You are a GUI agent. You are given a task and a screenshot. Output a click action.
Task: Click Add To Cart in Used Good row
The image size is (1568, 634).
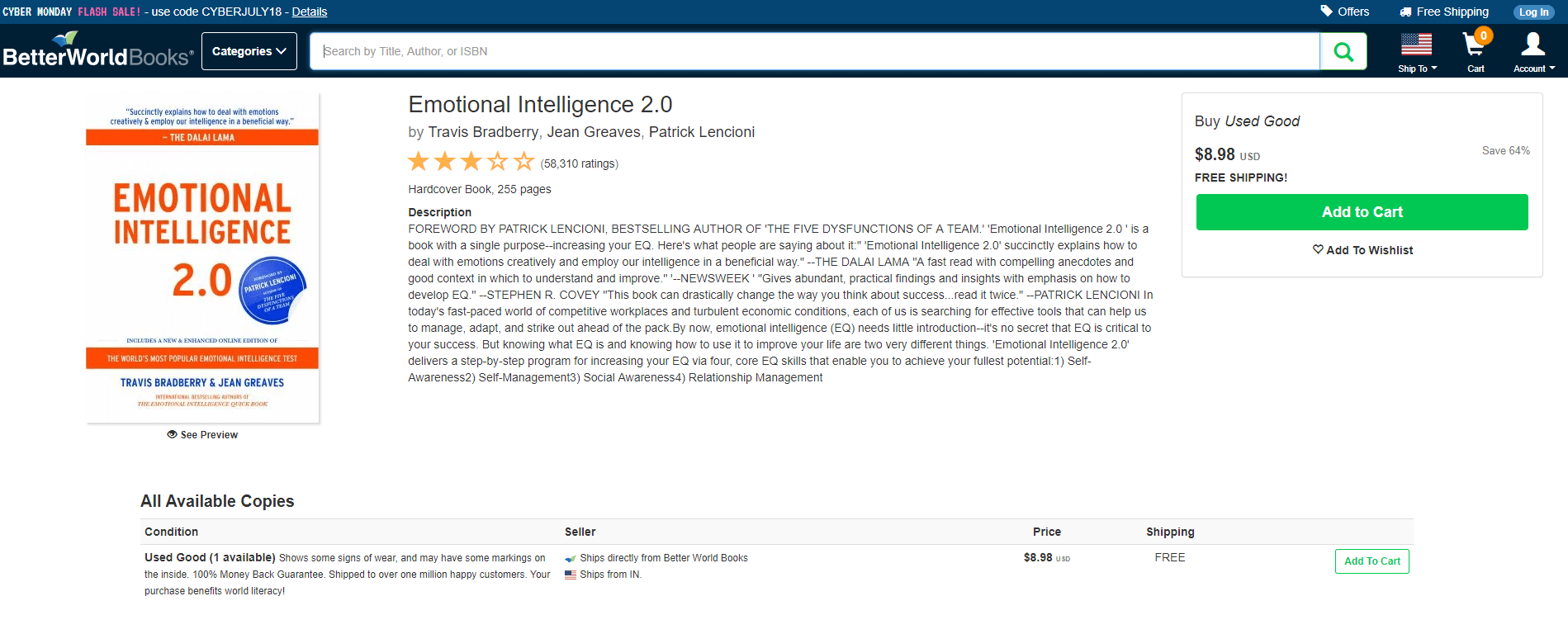[1372, 561]
